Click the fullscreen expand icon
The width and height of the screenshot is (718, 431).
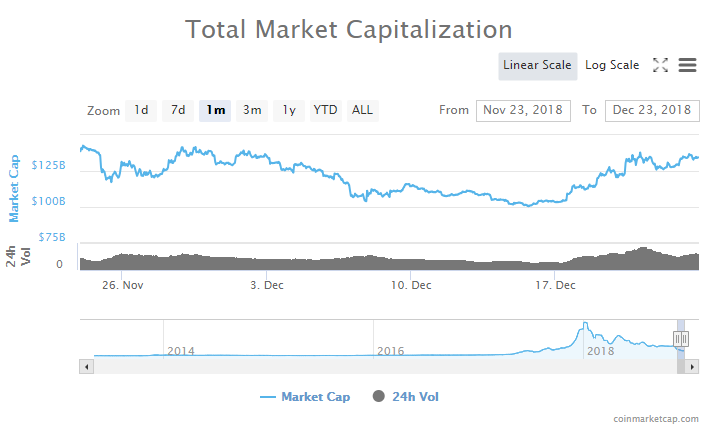click(660, 65)
